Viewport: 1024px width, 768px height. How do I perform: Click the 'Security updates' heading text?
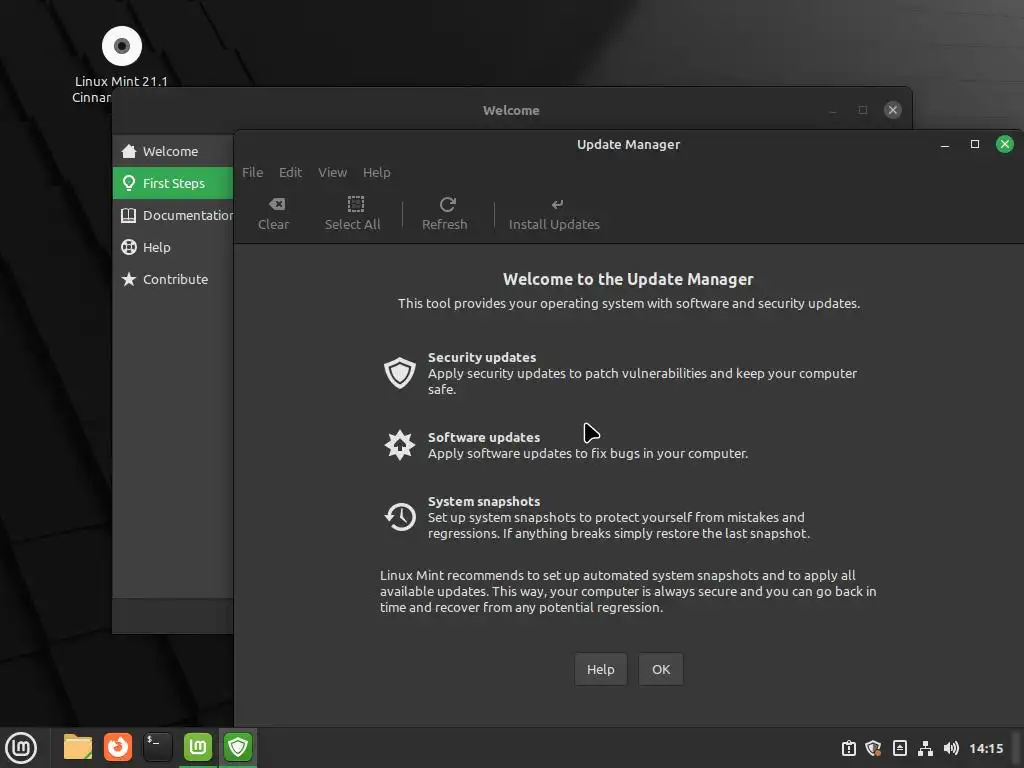[x=482, y=357]
